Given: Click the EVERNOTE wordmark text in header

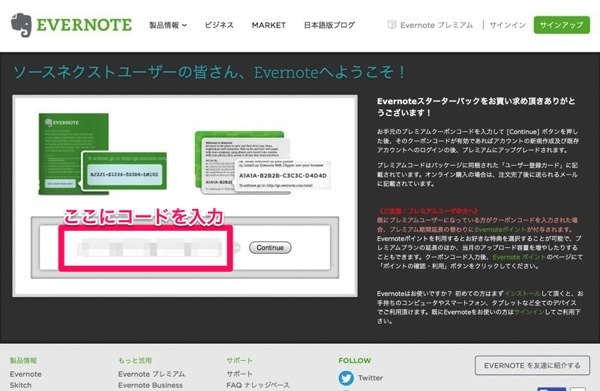Looking at the screenshot, I should pyautogui.click(x=84, y=25).
